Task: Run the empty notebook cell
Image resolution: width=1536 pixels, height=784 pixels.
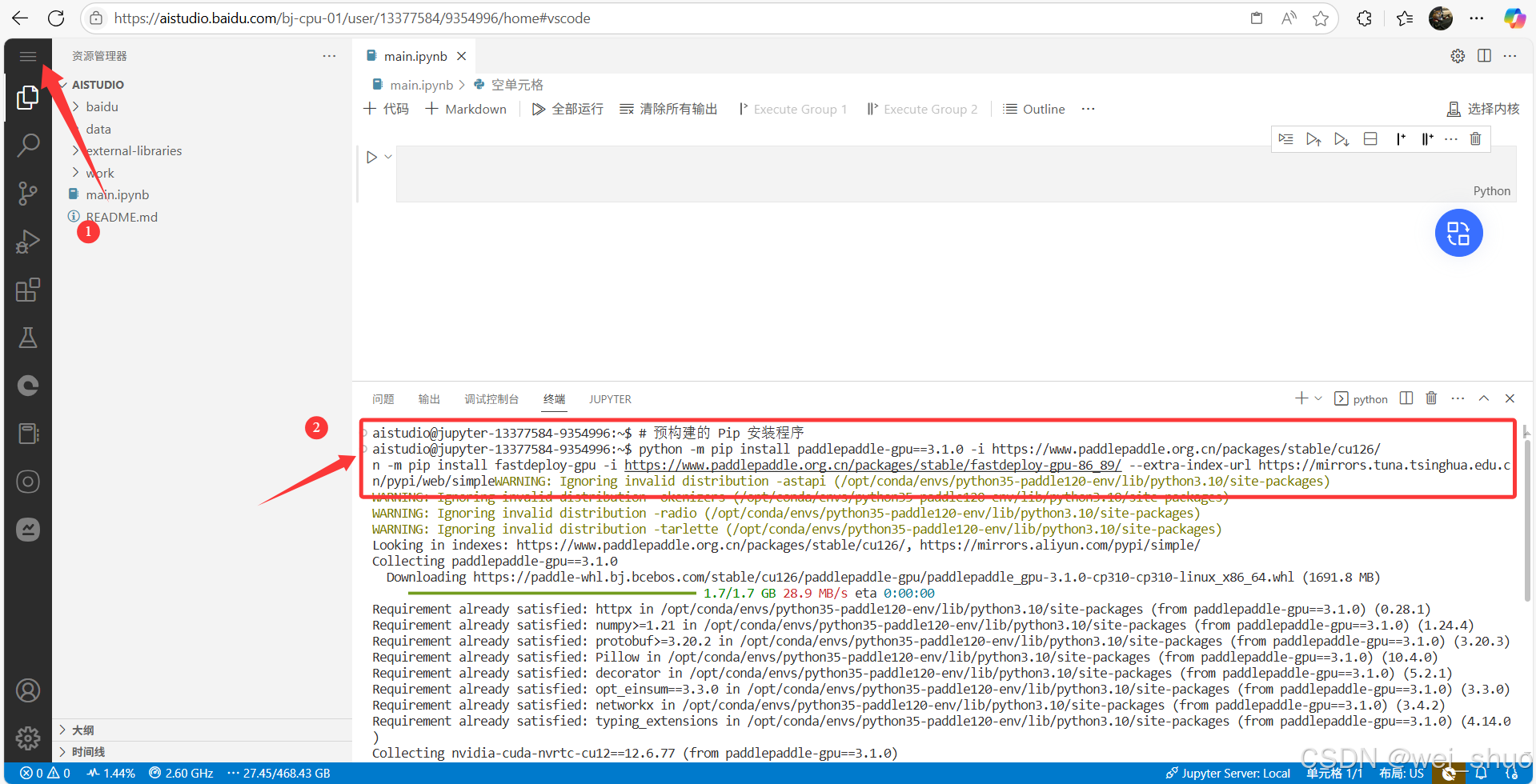Action: [371, 158]
